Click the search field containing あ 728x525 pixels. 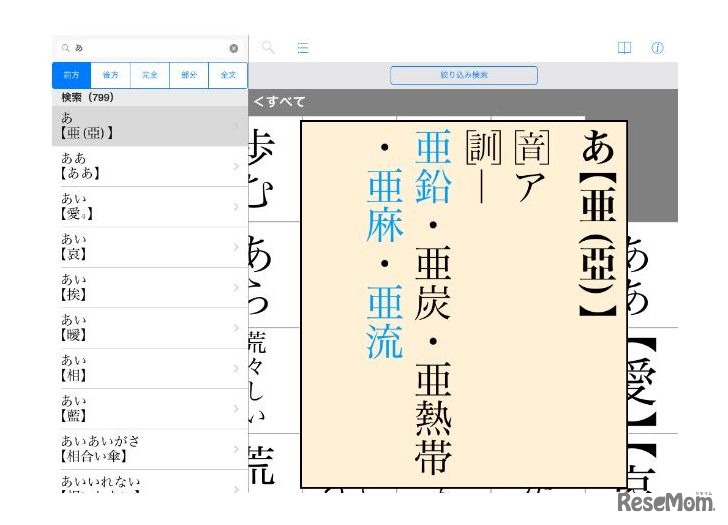coord(150,48)
